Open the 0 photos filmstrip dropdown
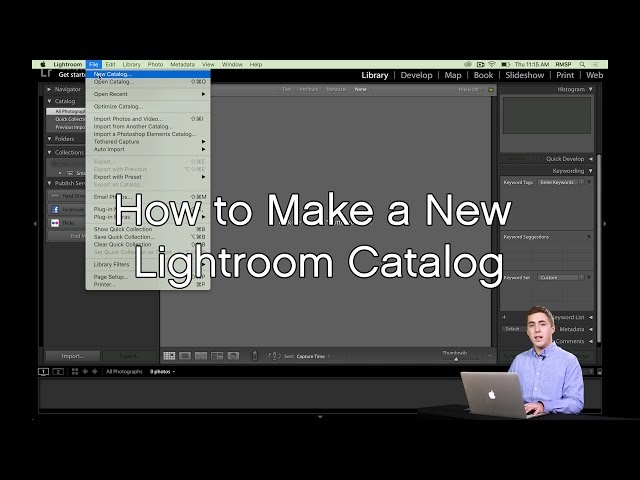 click(x=162, y=372)
